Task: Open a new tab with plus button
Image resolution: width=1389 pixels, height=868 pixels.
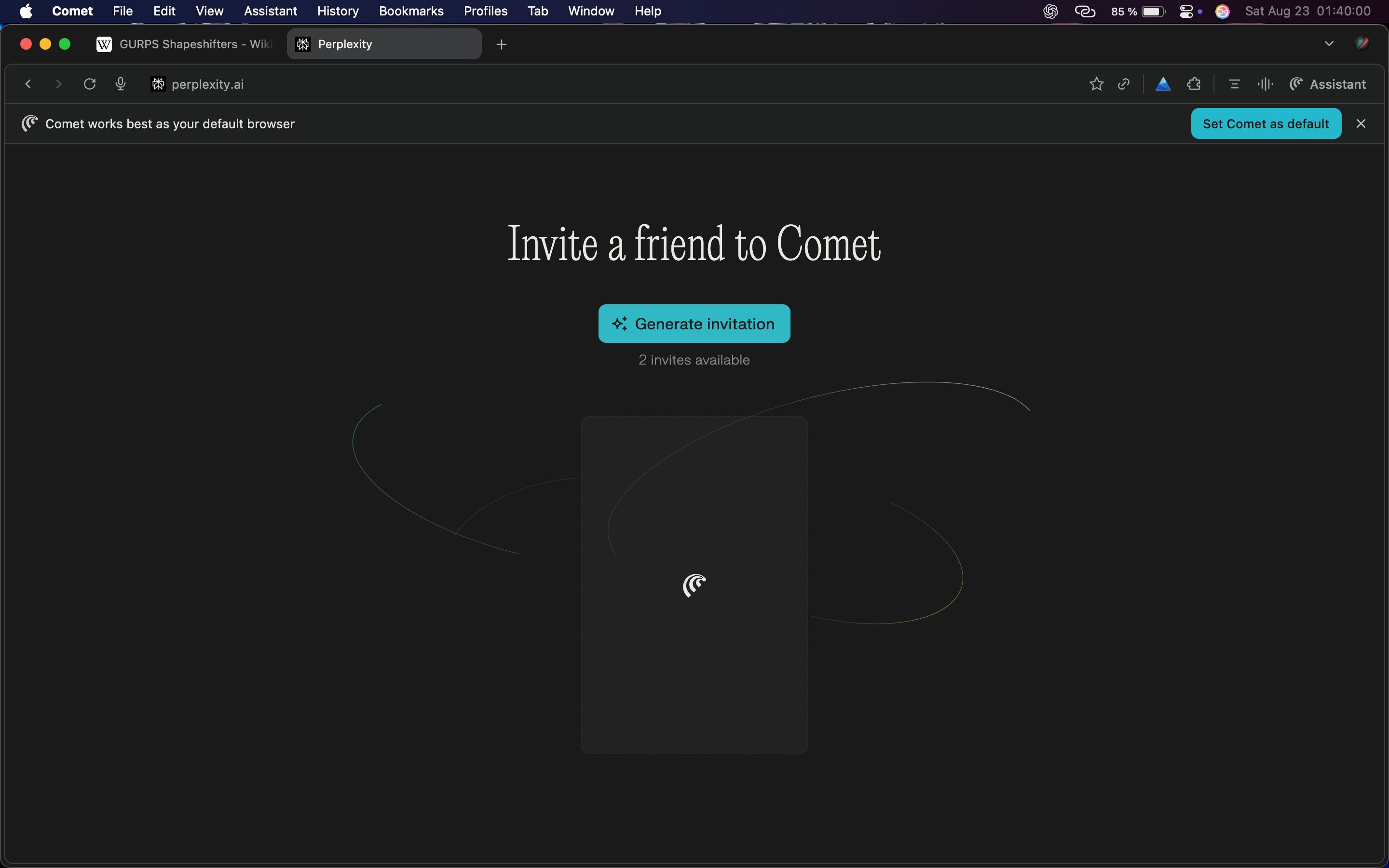Action: 502,44
